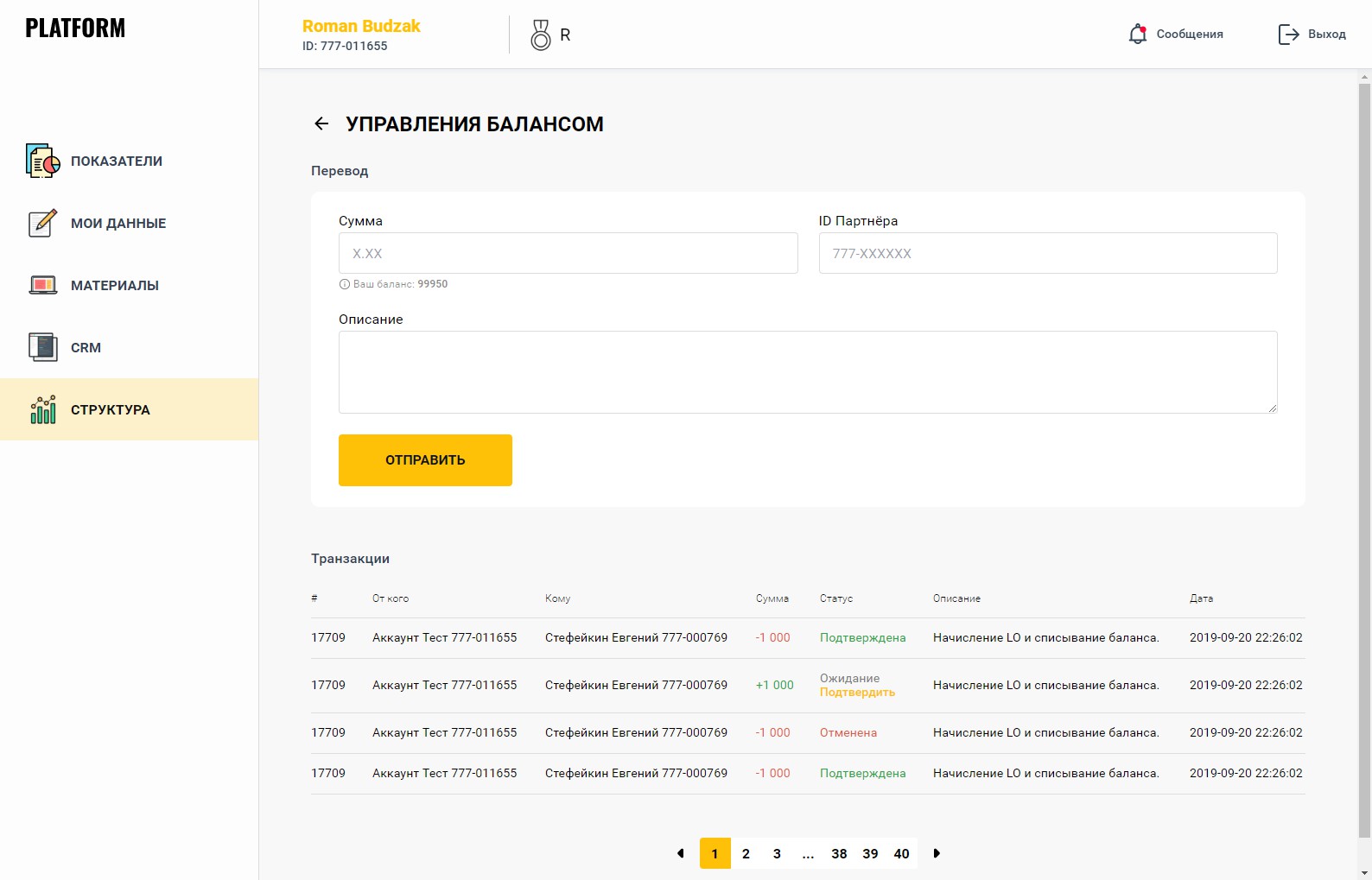Viewport: 1372px width, 880px height.
Task: Click the +1 000 amount cell
Action: coord(774,685)
